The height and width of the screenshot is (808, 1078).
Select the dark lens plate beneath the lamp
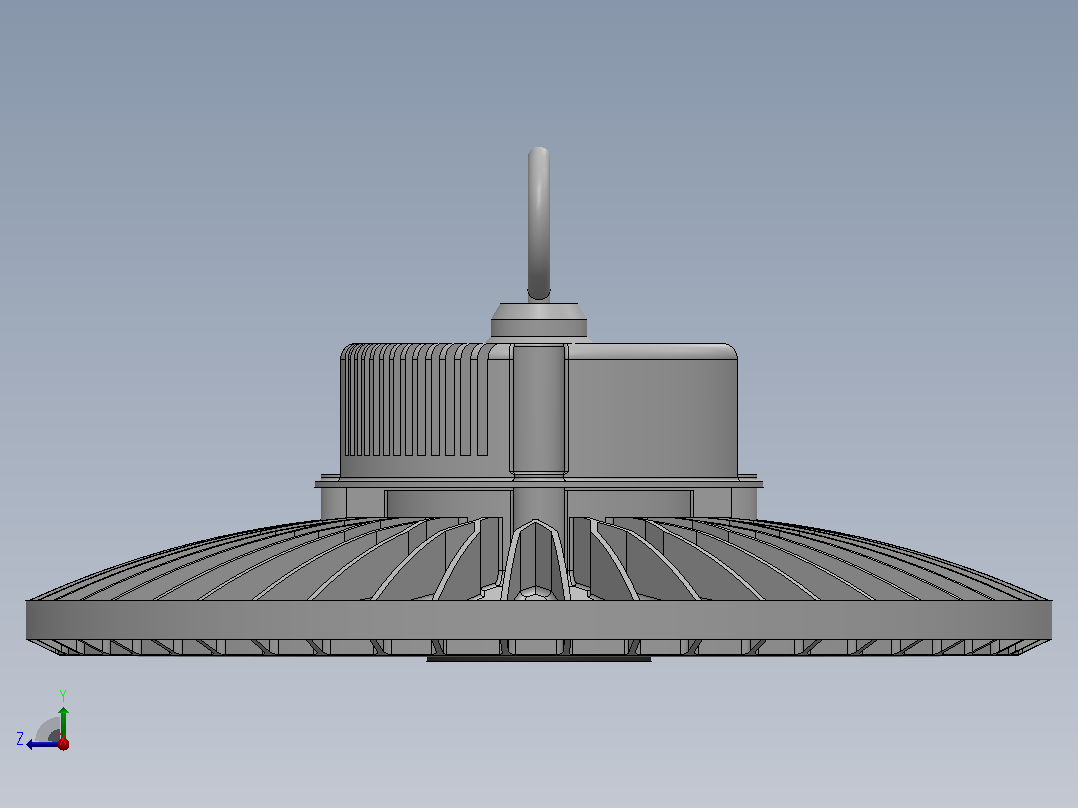point(538,659)
